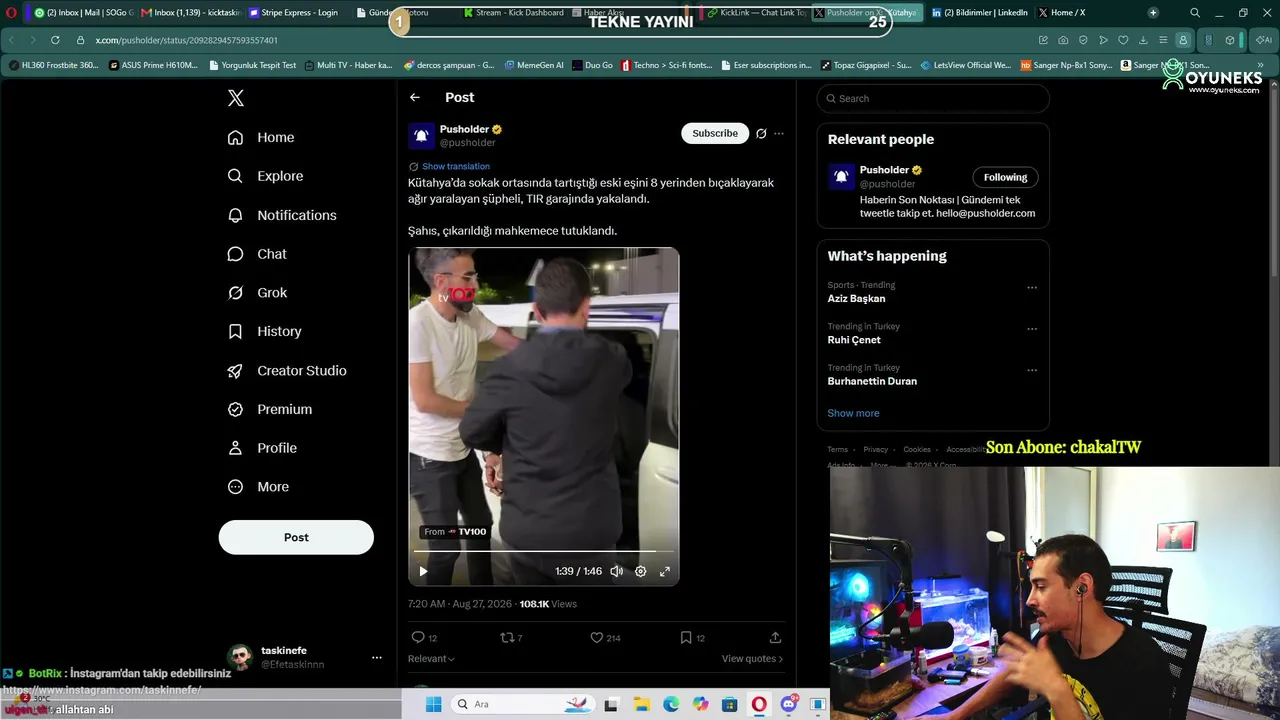The height and width of the screenshot is (720, 1280).
Task: Go to Home in the sidebar
Action: coord(261,137)
